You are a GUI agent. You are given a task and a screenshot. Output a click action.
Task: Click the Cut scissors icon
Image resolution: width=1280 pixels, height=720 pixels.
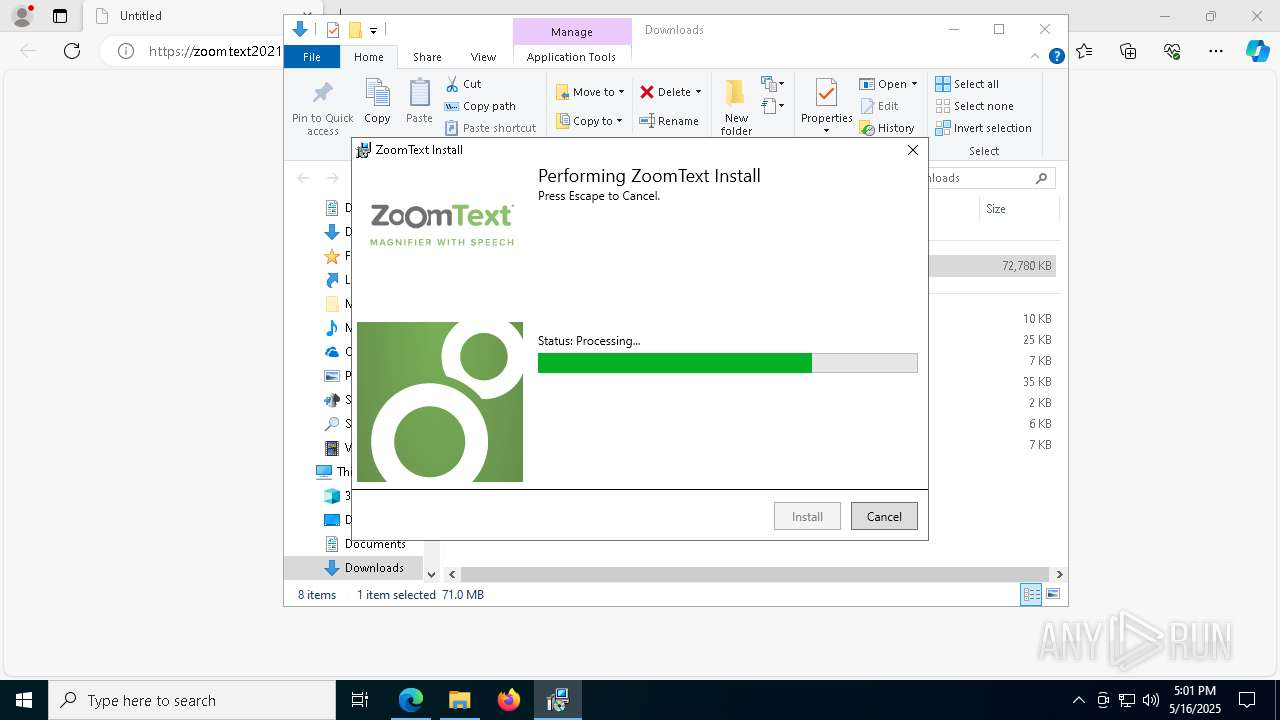click(452, 84)
